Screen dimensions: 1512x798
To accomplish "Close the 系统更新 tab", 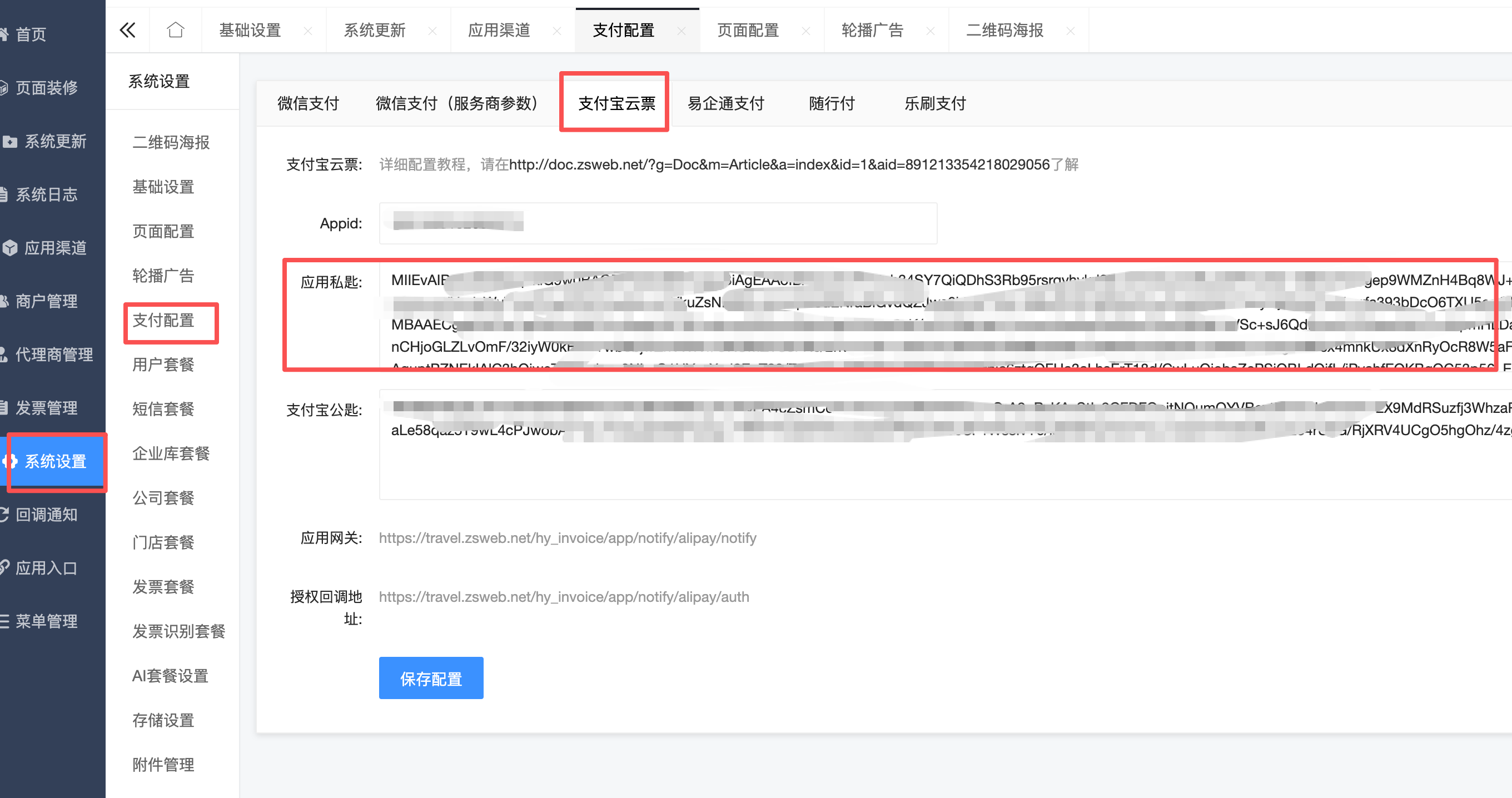I will pyautogui.click(x=432, y=31).
